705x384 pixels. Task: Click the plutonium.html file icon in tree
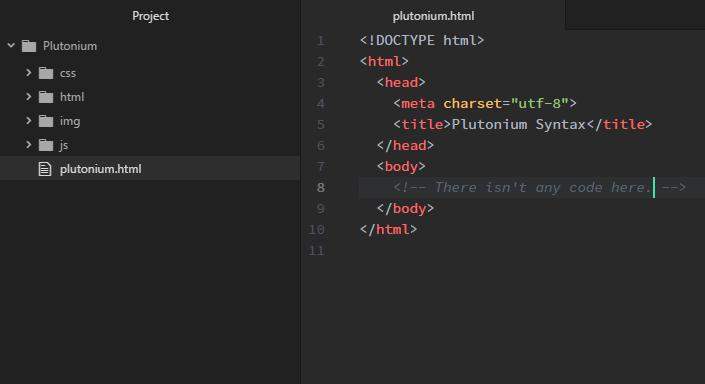[x=45, y=169]
